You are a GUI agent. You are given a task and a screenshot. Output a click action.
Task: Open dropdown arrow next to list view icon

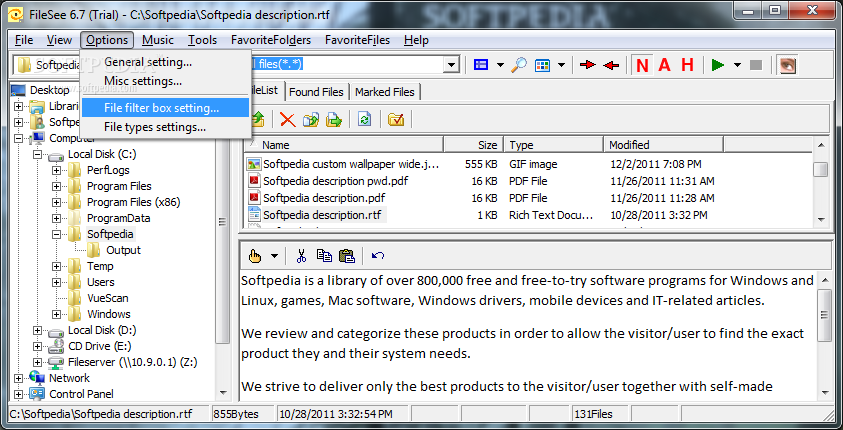pos(500,65)
